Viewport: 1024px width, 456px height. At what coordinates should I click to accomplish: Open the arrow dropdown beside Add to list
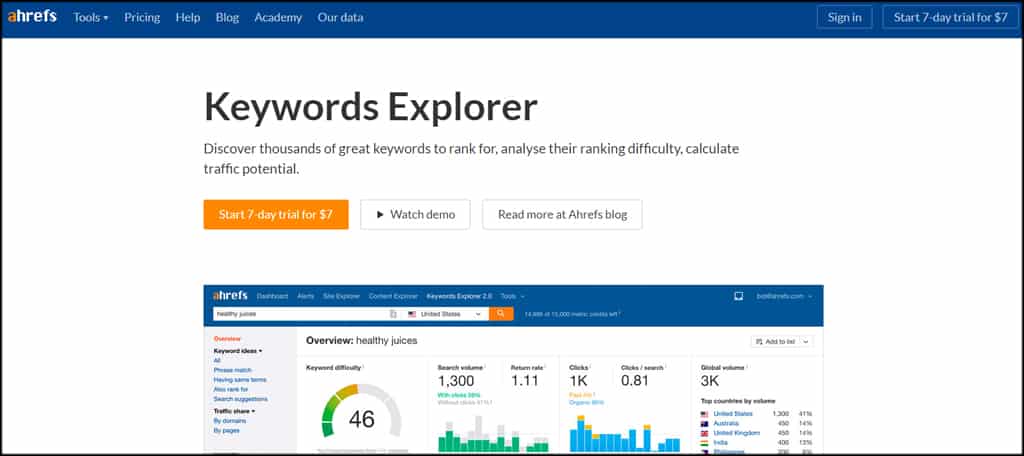806,342
